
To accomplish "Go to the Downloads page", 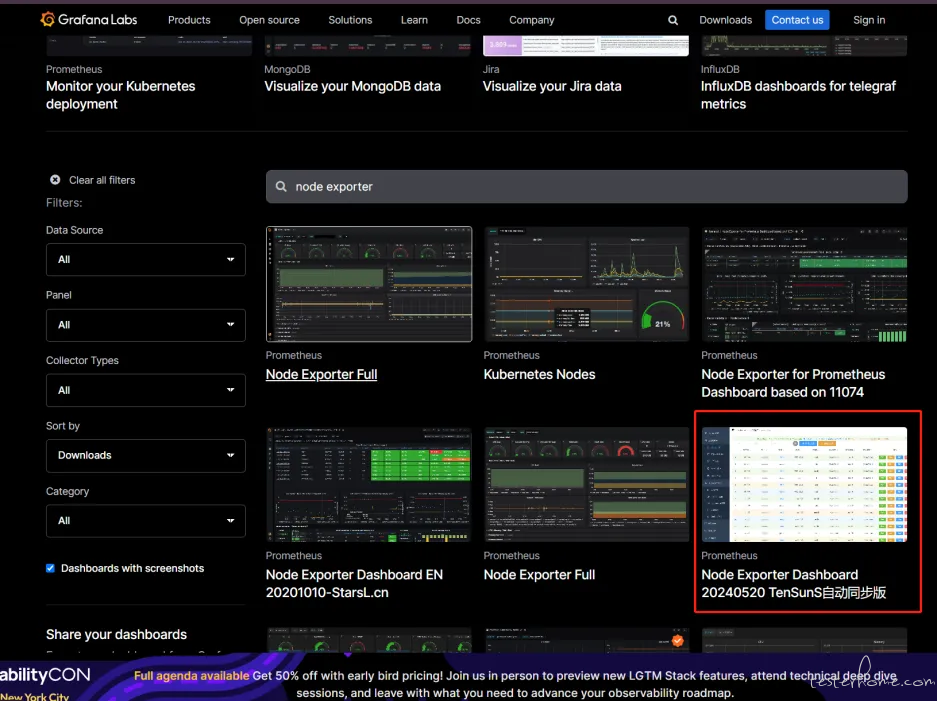I will (x=725, y=20).
